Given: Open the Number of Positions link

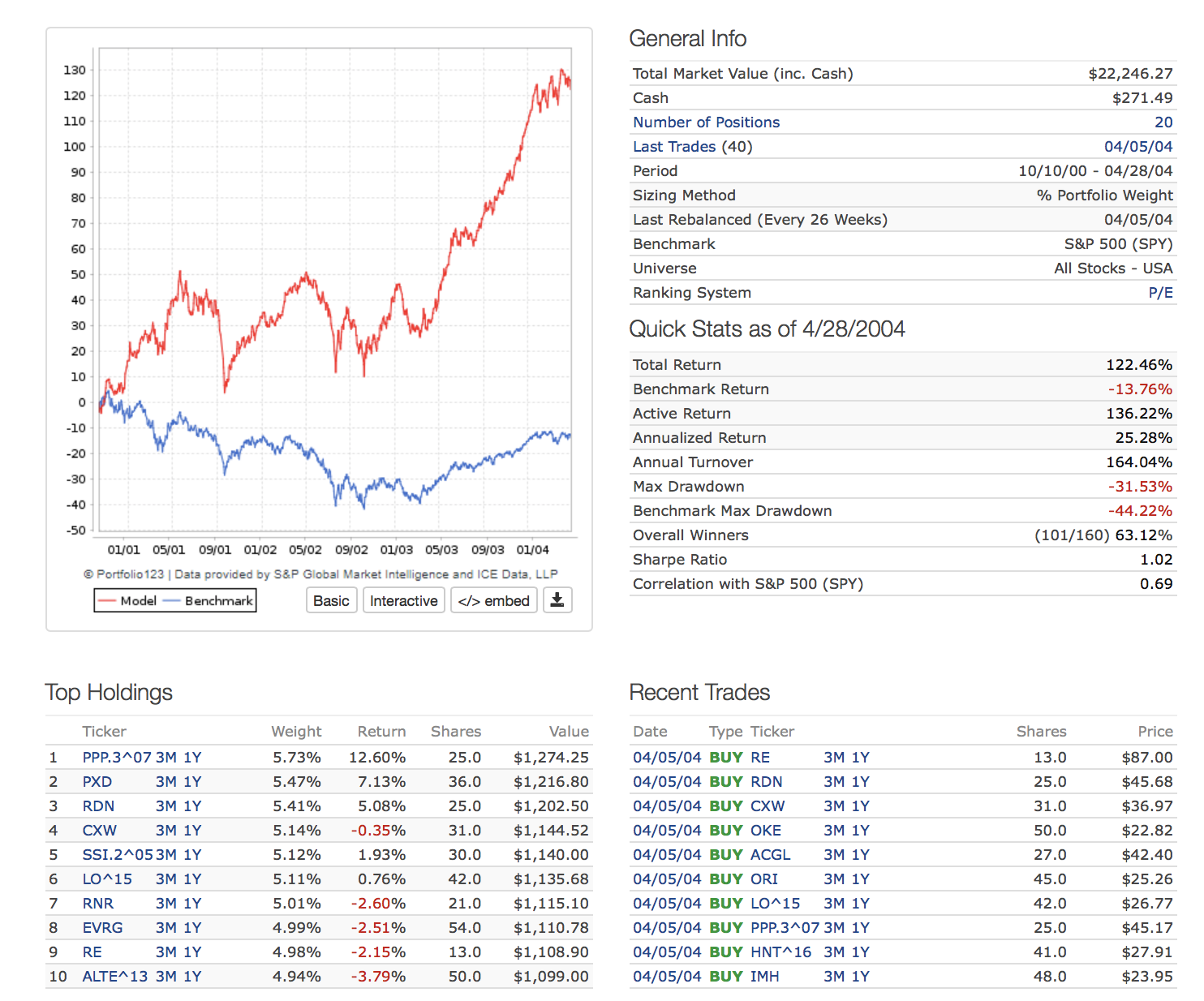Looking at the screenshot, I should tap(706, 122).
